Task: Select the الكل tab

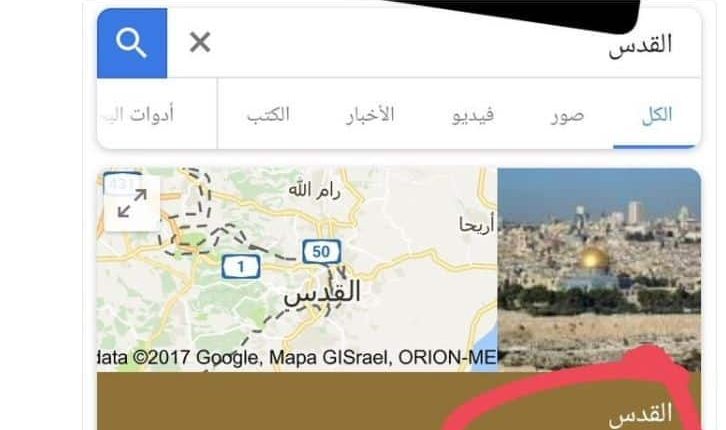Action: (x=656, y=114)
